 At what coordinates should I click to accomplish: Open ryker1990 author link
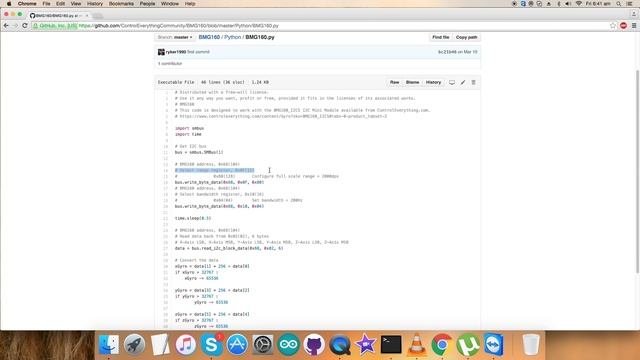pos(176,52)
